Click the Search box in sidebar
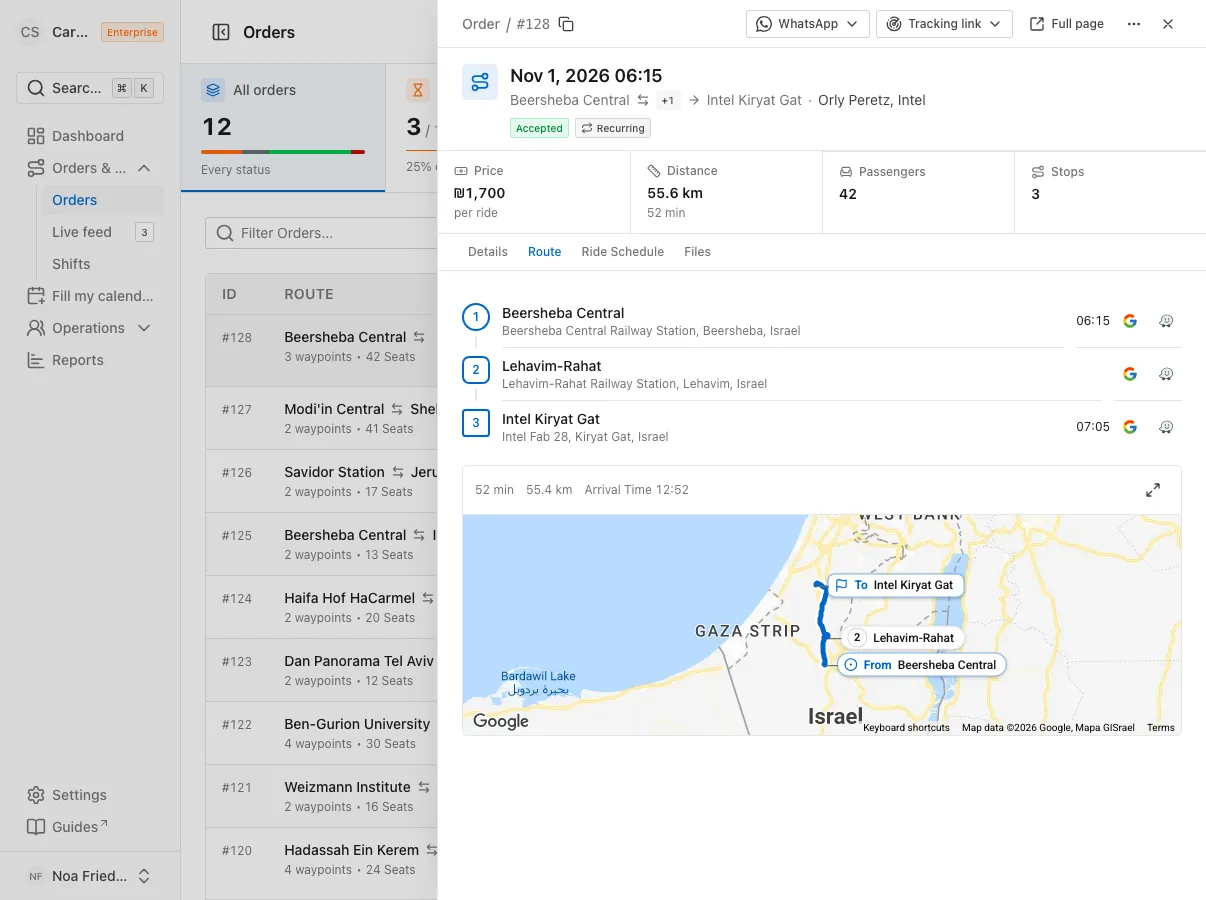1206x900 pixels. pyautogui.click(x=90, y=88)
